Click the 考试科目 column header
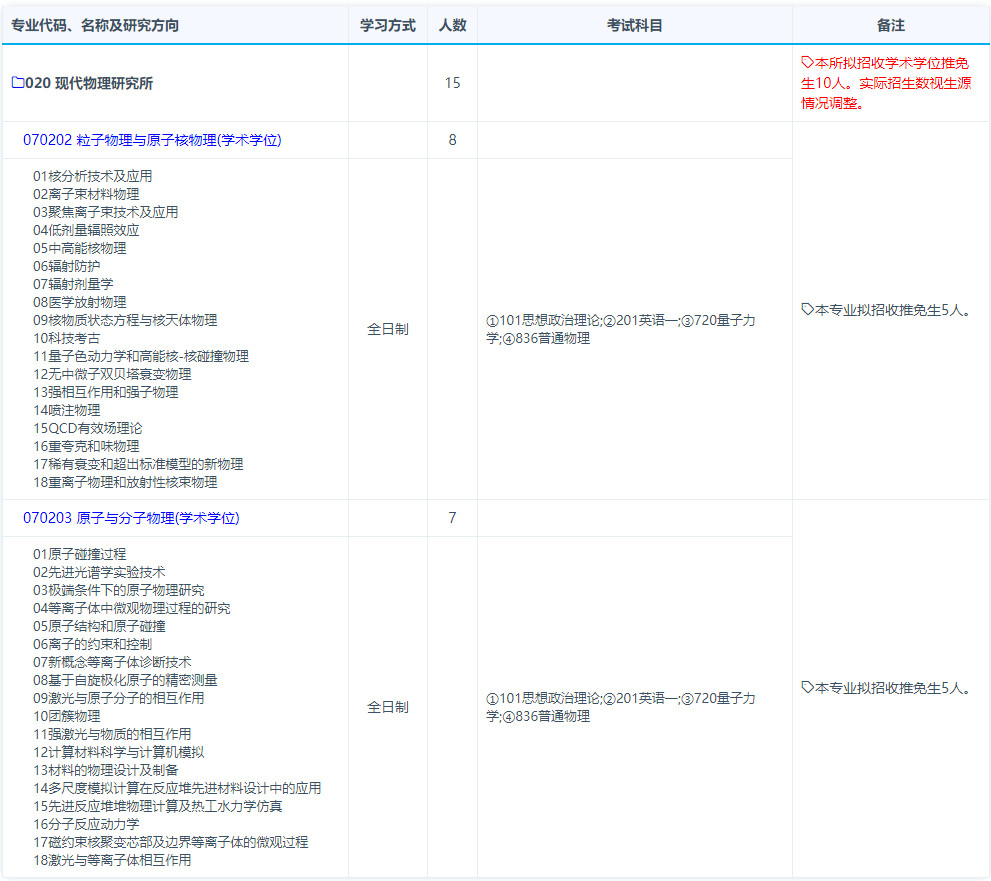The image size is (991, 881). 634,25
